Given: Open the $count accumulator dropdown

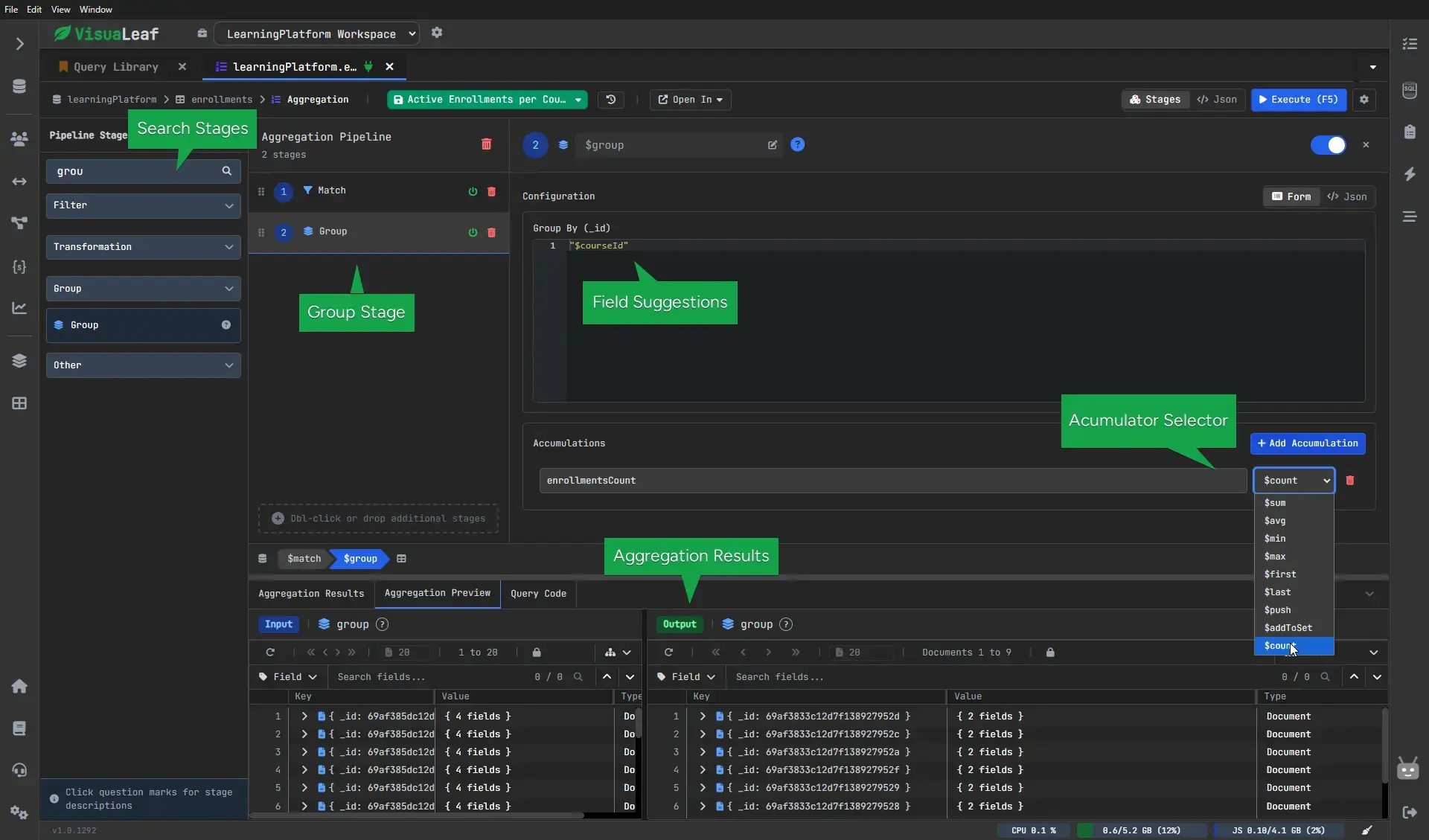Looking at the screenshot, I should (x=1294, y=481).
